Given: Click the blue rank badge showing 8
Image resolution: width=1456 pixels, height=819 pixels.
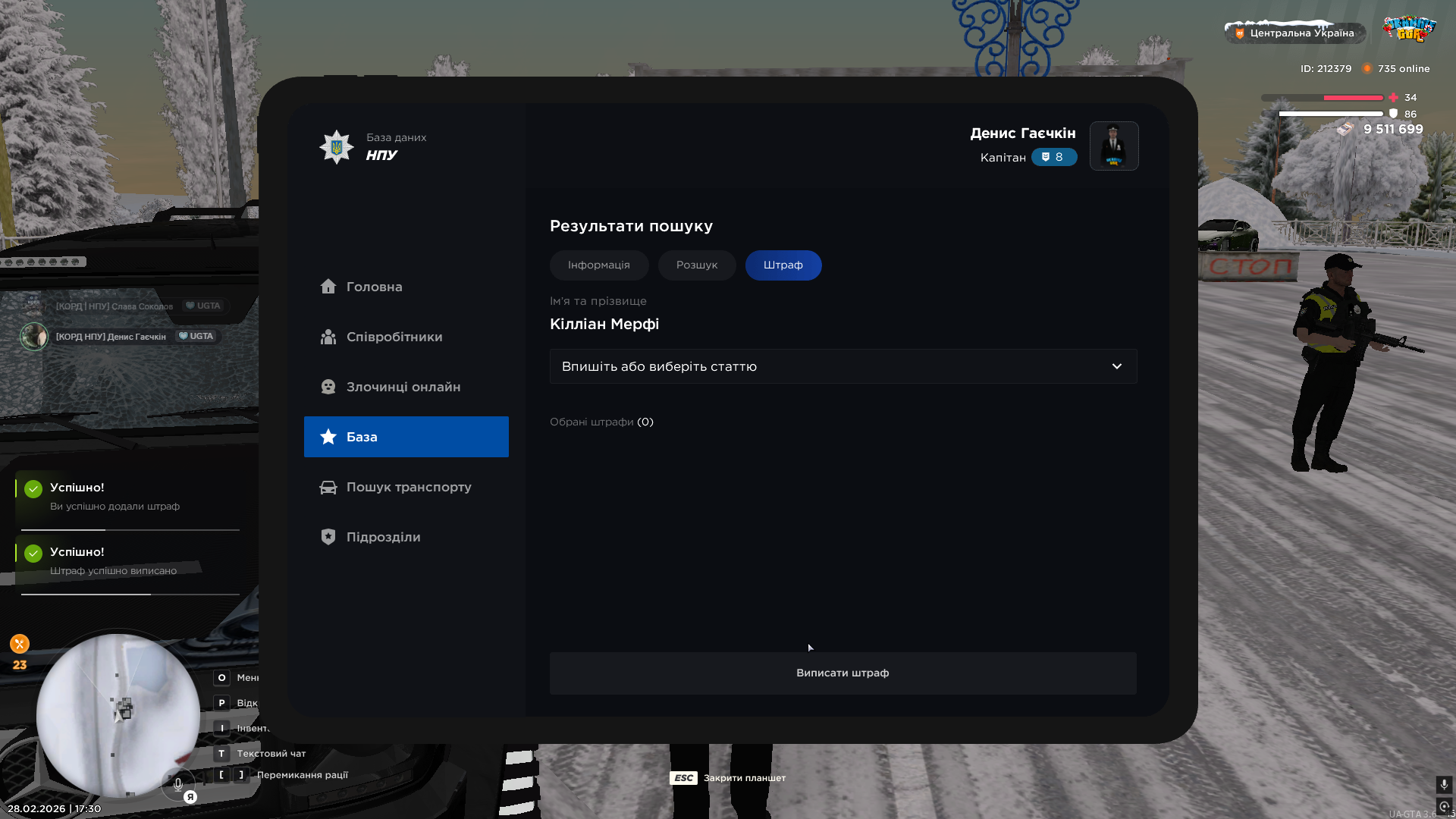Looking at the screenshot, I should click(1053, 157).
